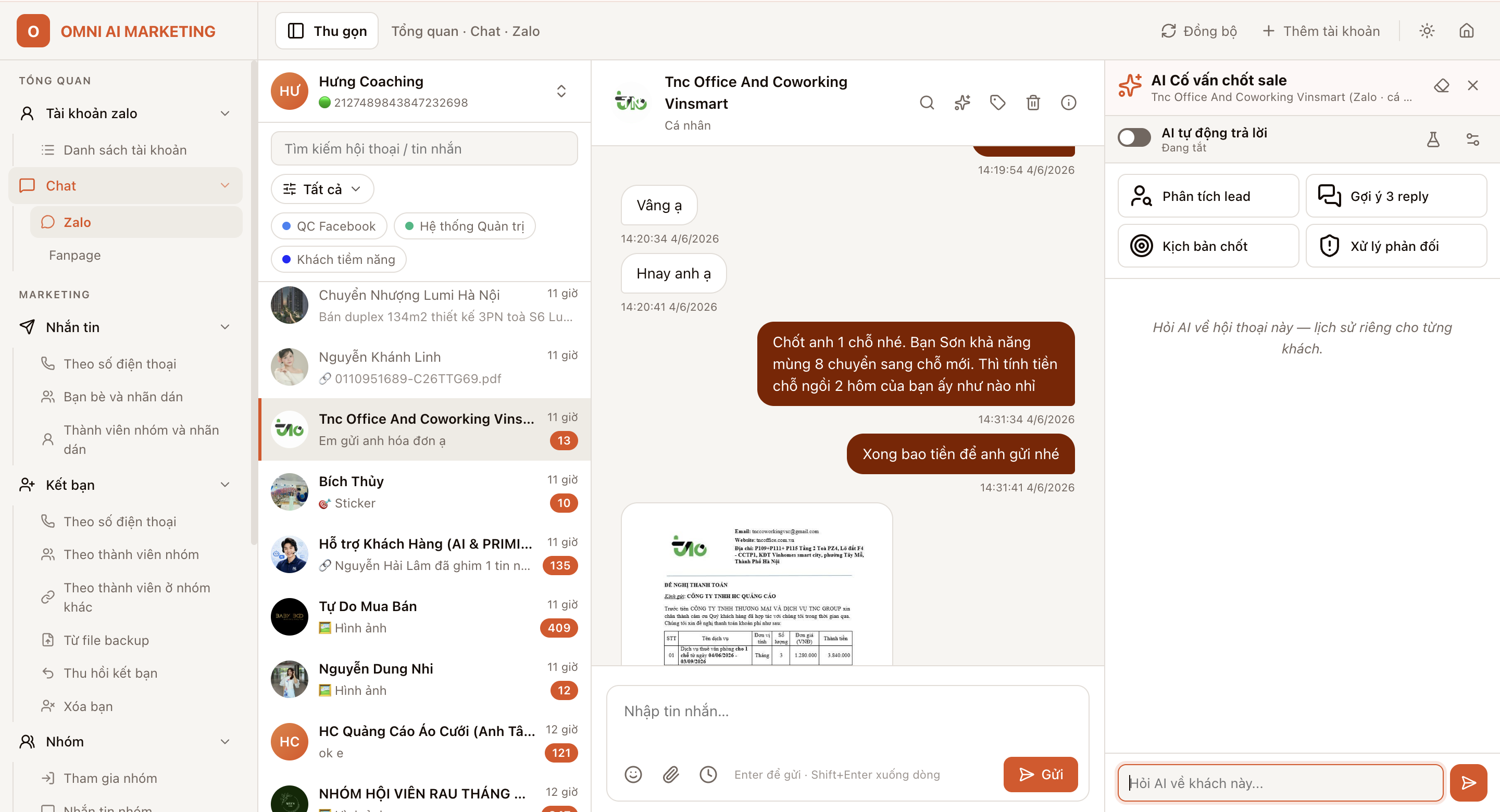Close the AI Cố vấn chốt sale panel

pyautogui.click(x=1473, y=85)
